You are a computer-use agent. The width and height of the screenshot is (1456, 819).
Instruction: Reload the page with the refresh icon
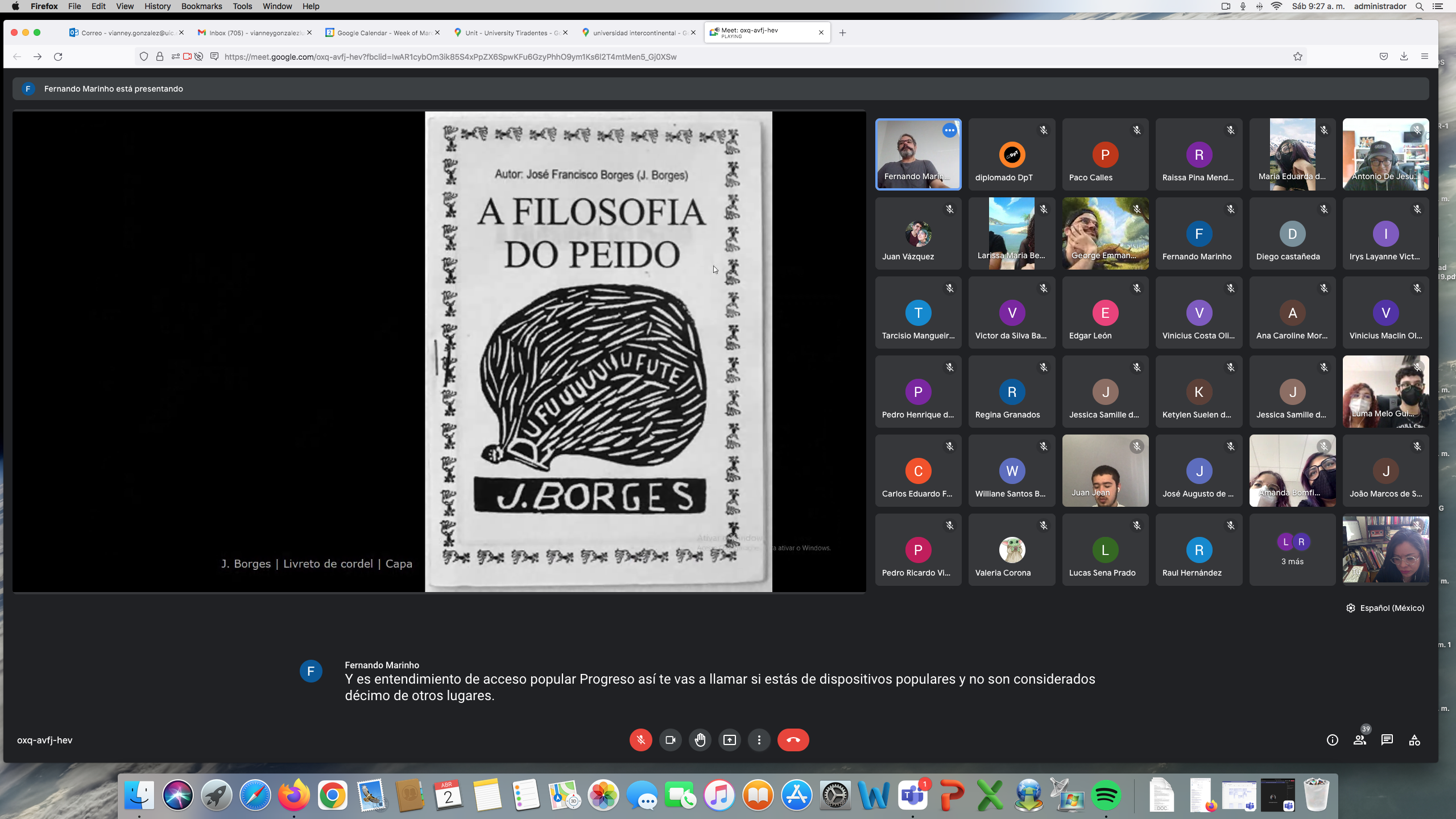[58, 57]
